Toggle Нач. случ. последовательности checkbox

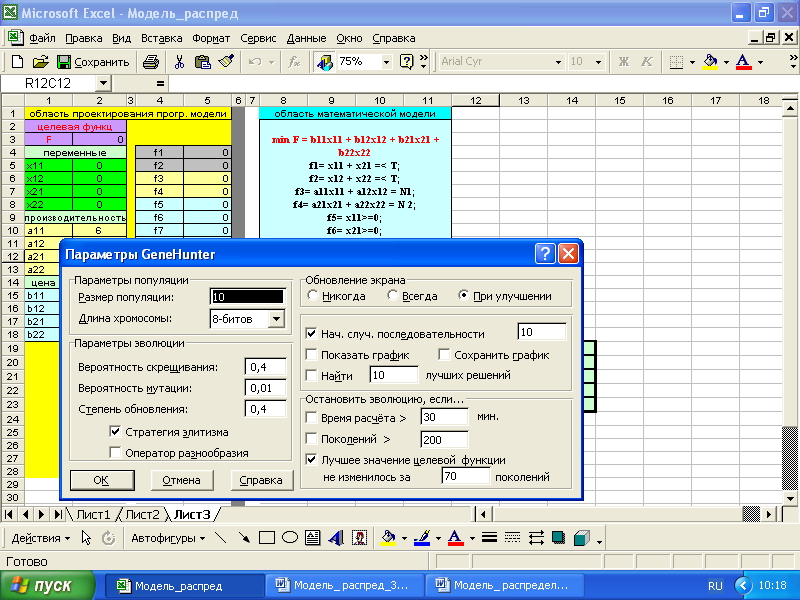coord(311,334)
